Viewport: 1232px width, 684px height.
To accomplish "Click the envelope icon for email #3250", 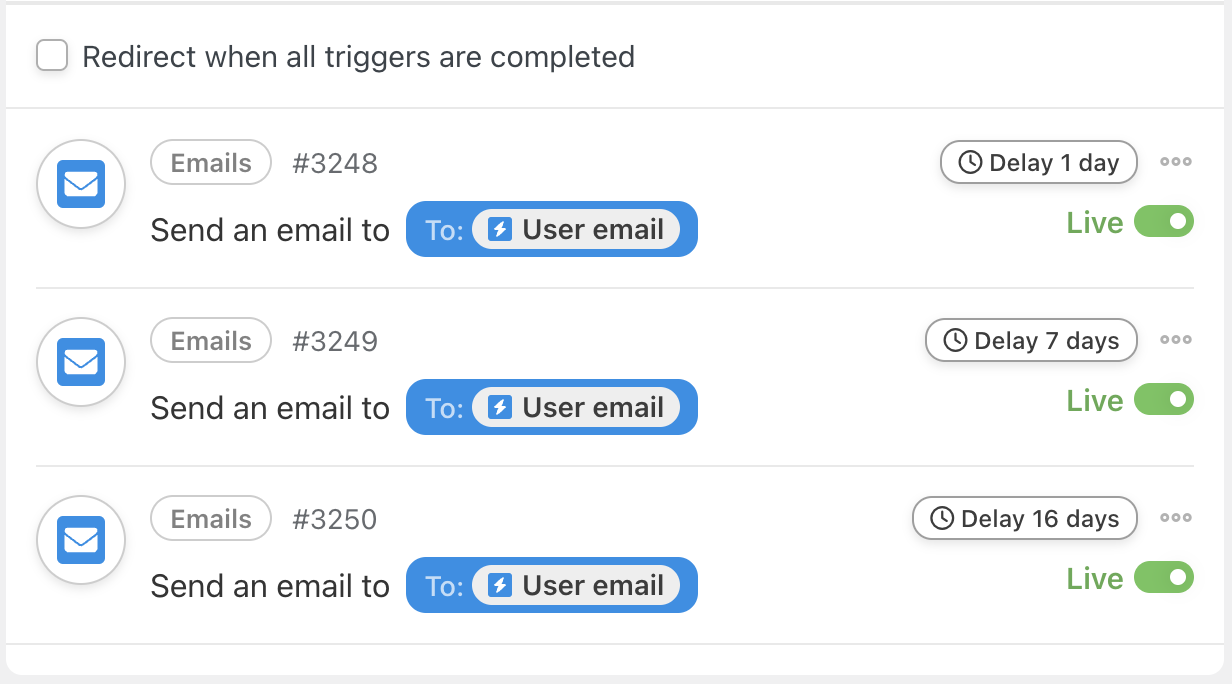I will coord(80,540).
